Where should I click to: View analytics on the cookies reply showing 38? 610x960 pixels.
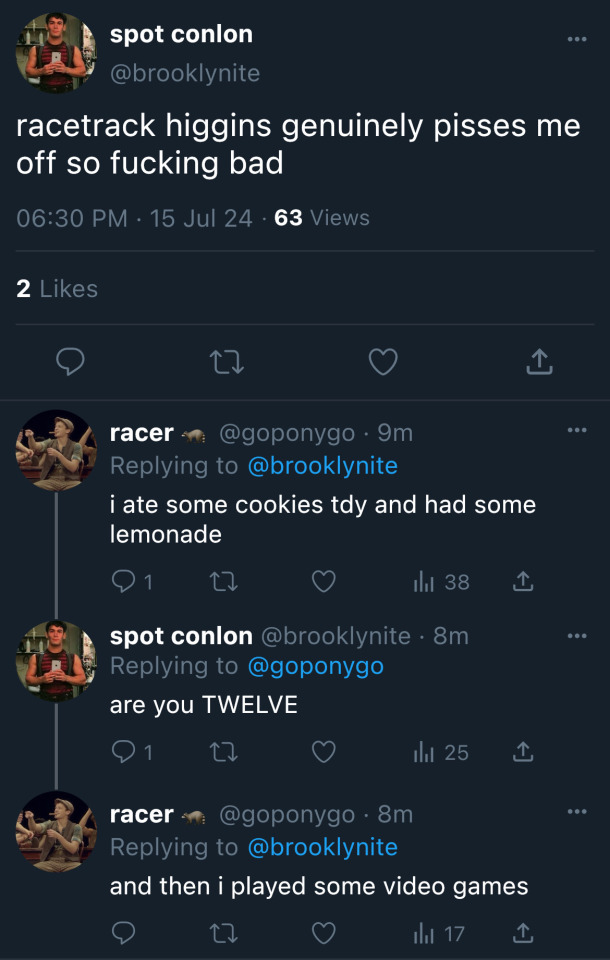(x=441, y=582)
